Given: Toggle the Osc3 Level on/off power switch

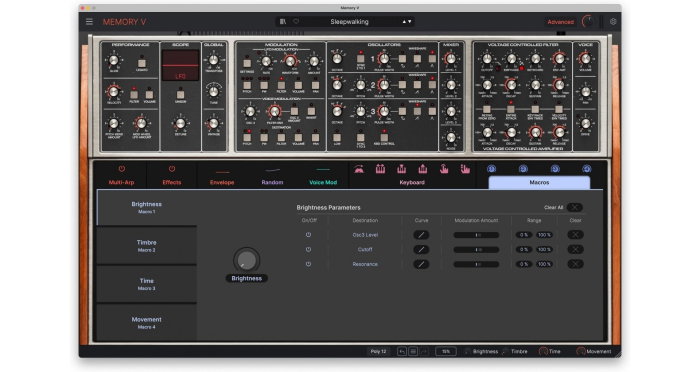Looking at the screenshot, I should pyautogui.click(x=308, y=235).
